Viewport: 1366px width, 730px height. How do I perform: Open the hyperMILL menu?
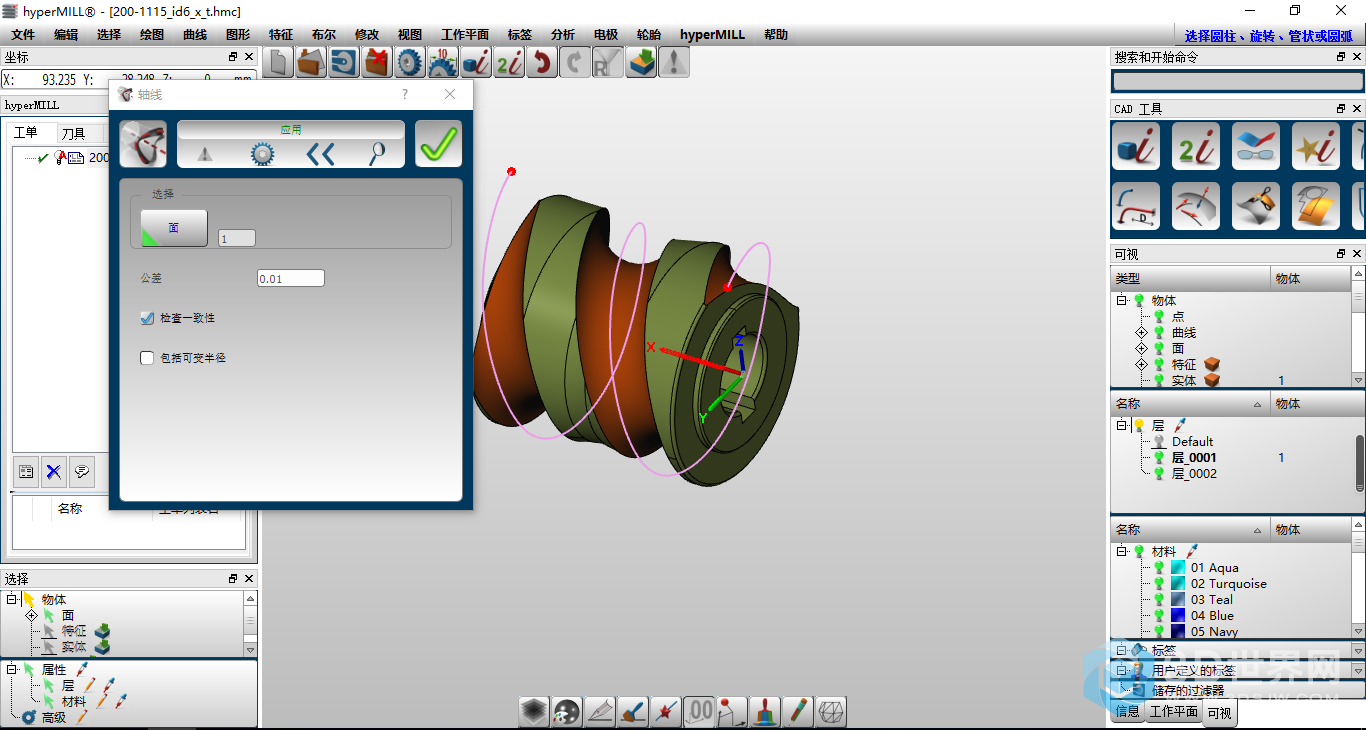pyautogui.click(x=712, y=34)
